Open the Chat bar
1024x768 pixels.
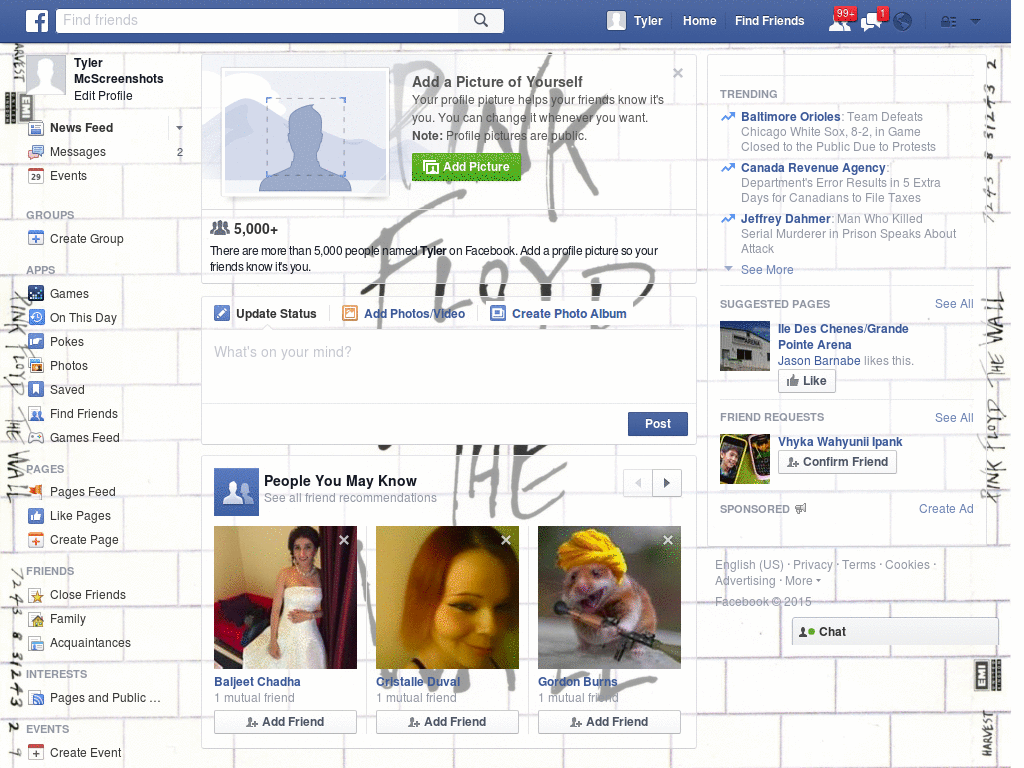[895, 632]
